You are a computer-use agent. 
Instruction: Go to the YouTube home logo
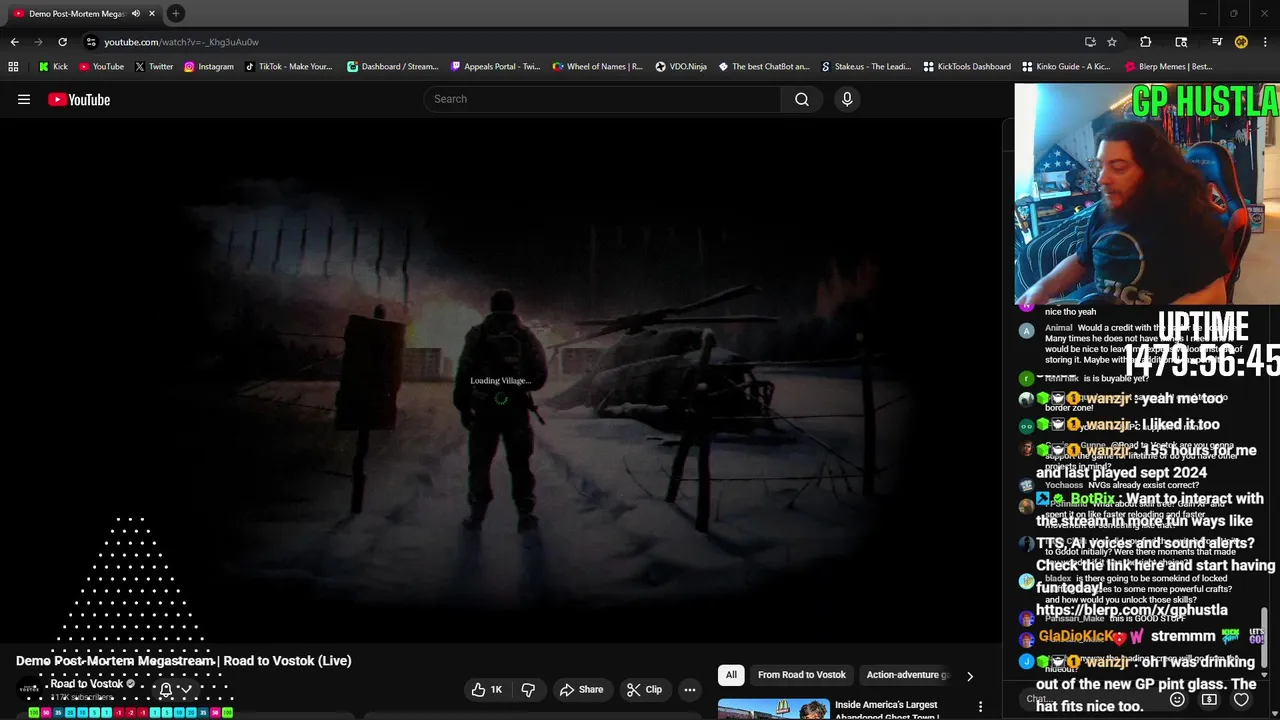[79, 99]
